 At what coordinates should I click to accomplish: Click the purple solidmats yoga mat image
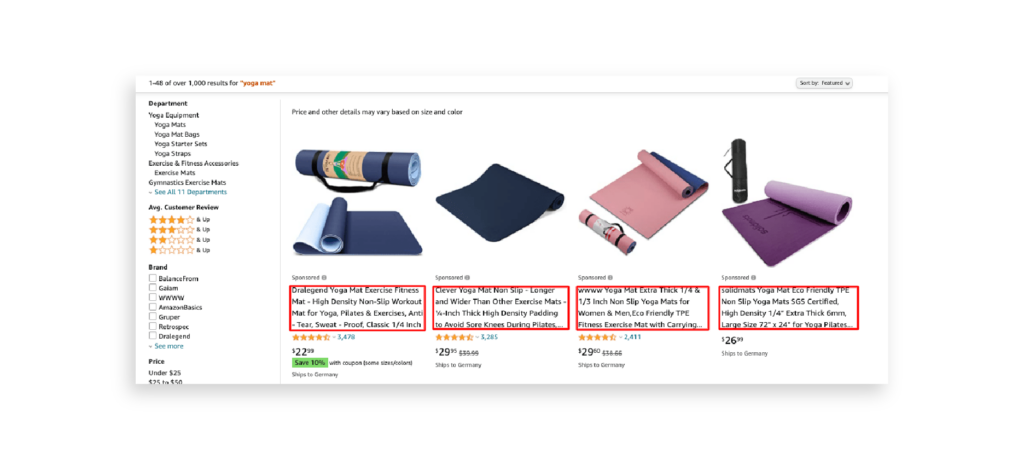pyautogui.click(x=786, y=203)
